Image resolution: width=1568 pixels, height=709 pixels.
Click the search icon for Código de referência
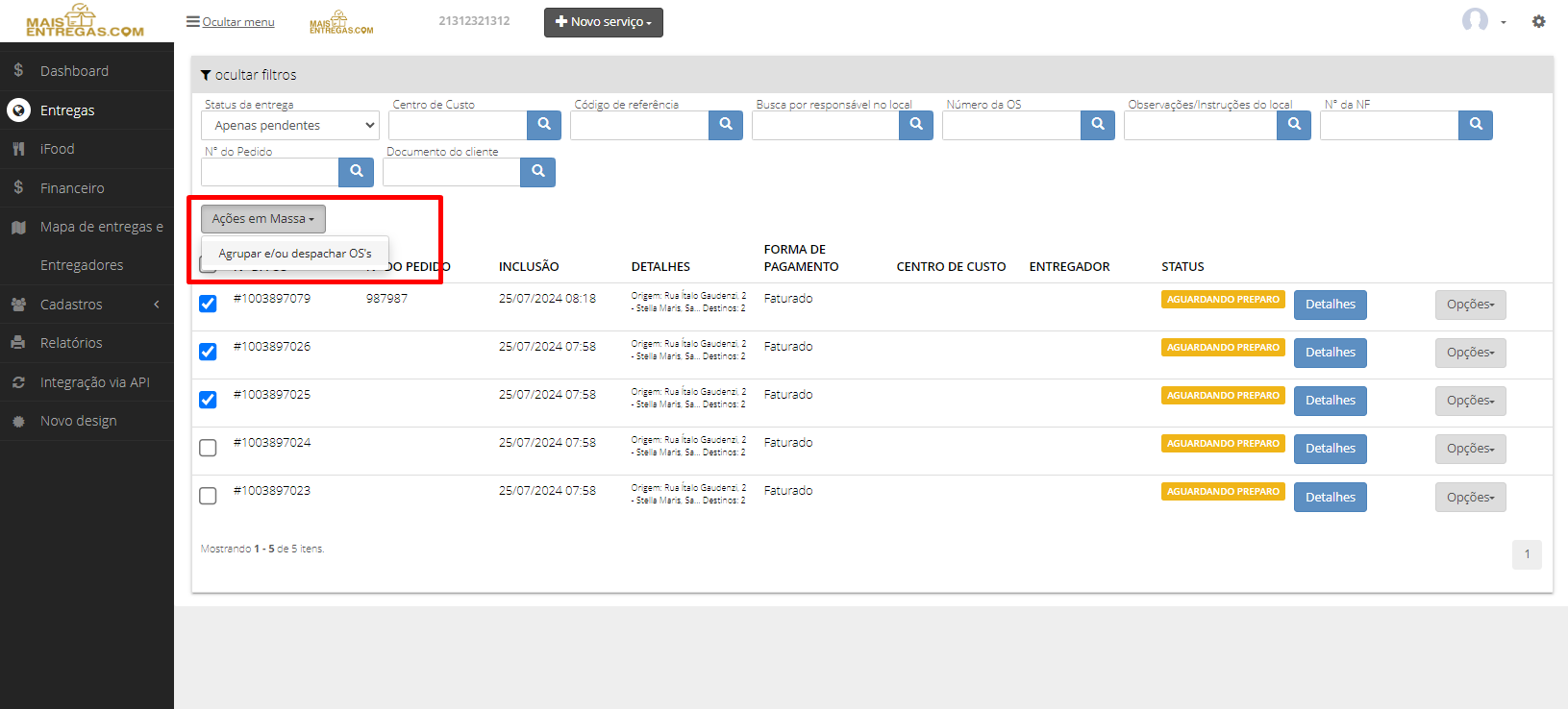[726, 125]
